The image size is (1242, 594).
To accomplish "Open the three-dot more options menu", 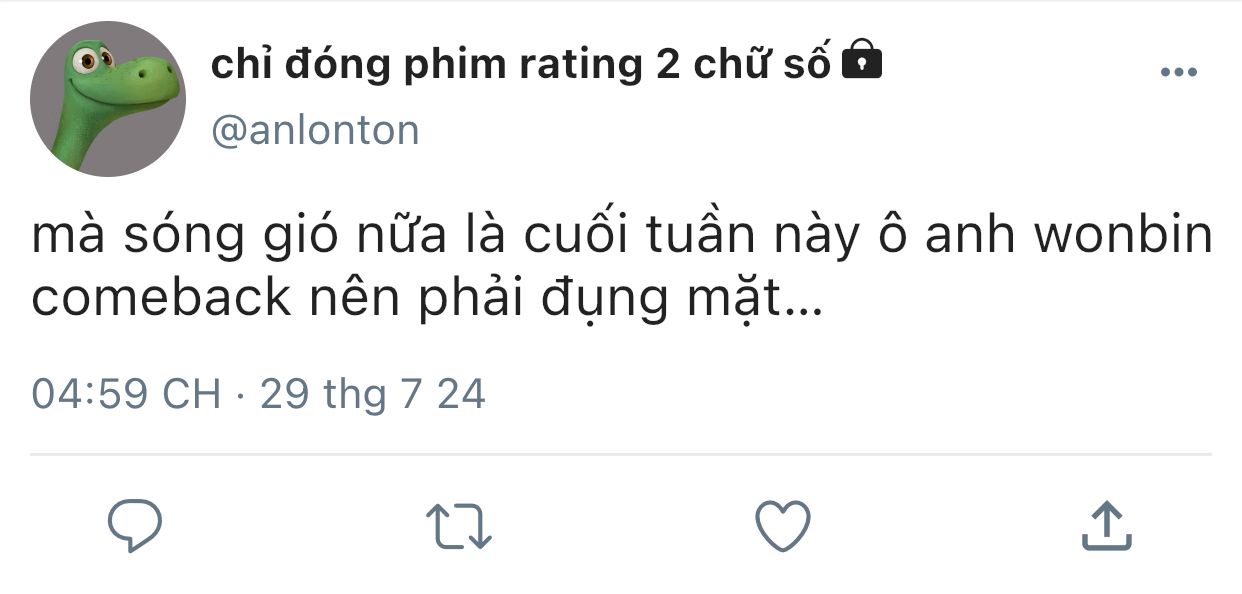I will pos(1178,72).
